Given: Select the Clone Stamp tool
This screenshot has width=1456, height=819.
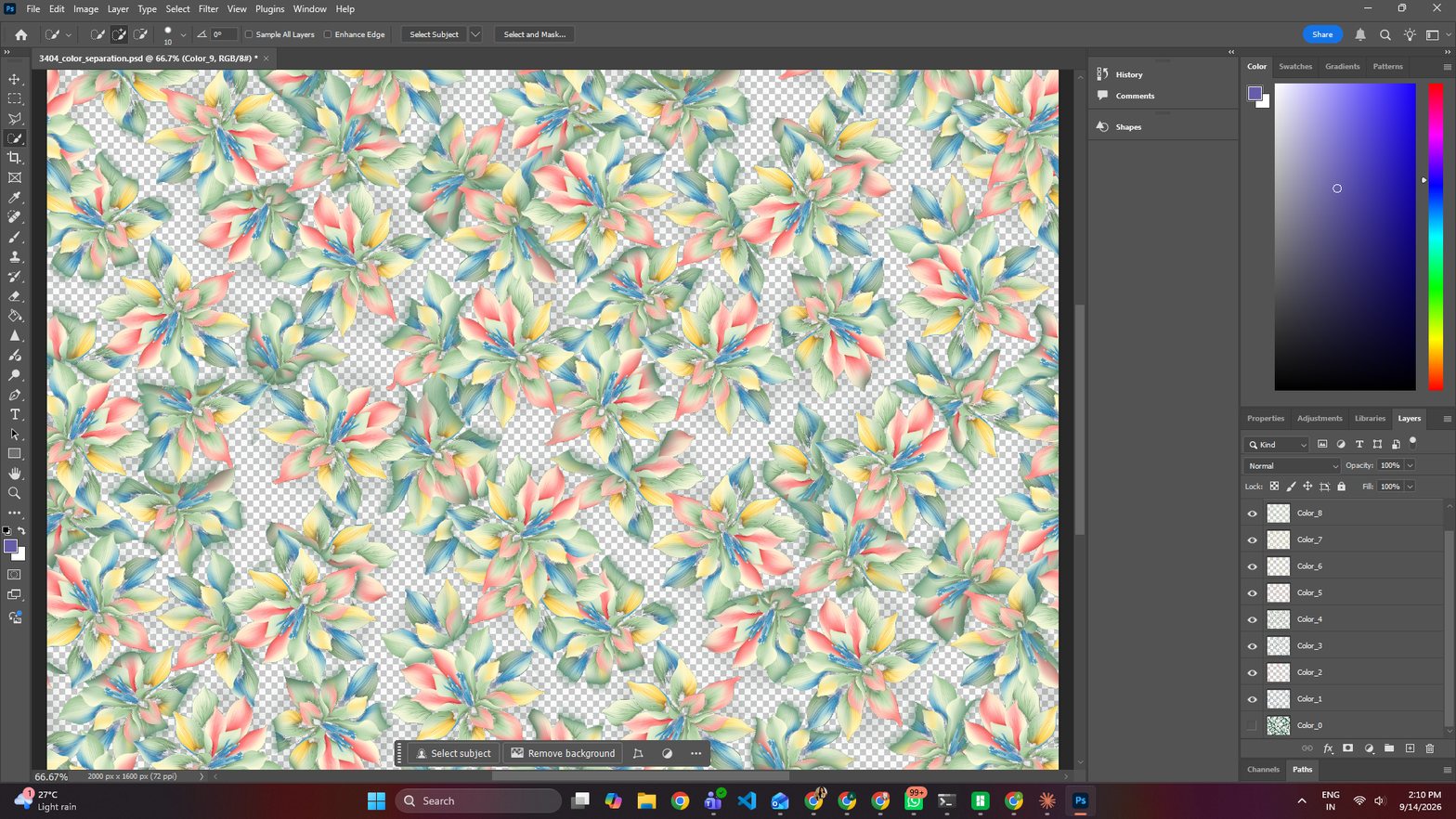Looking at the screenshot, I should 15,257.
